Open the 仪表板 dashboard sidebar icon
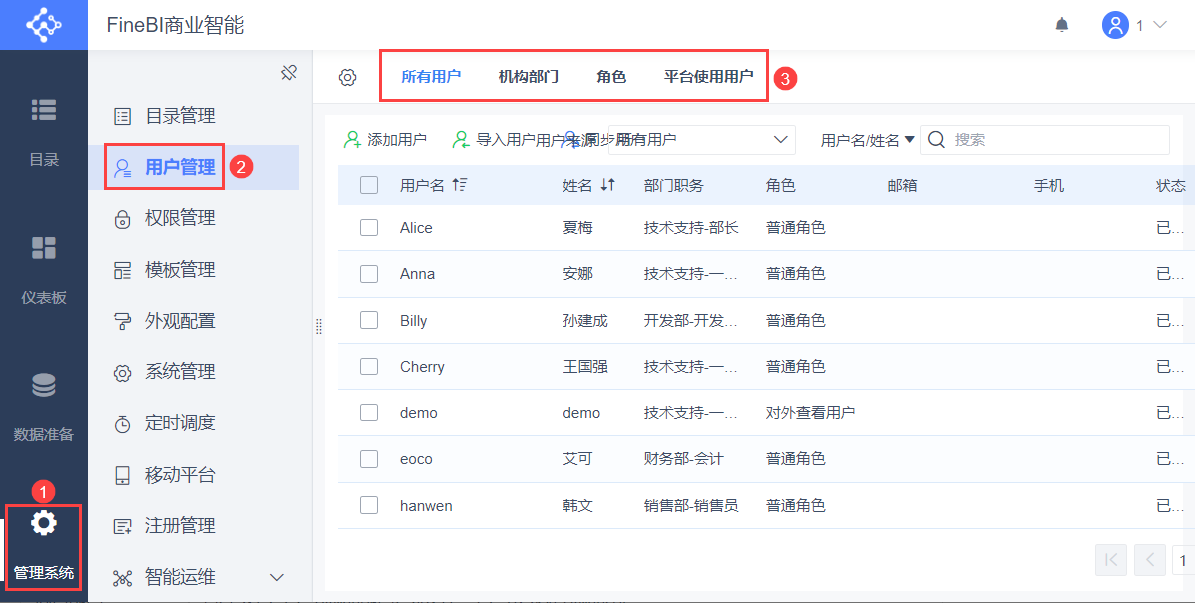The height and width of the screenshot is (603, 1195). 44,248
